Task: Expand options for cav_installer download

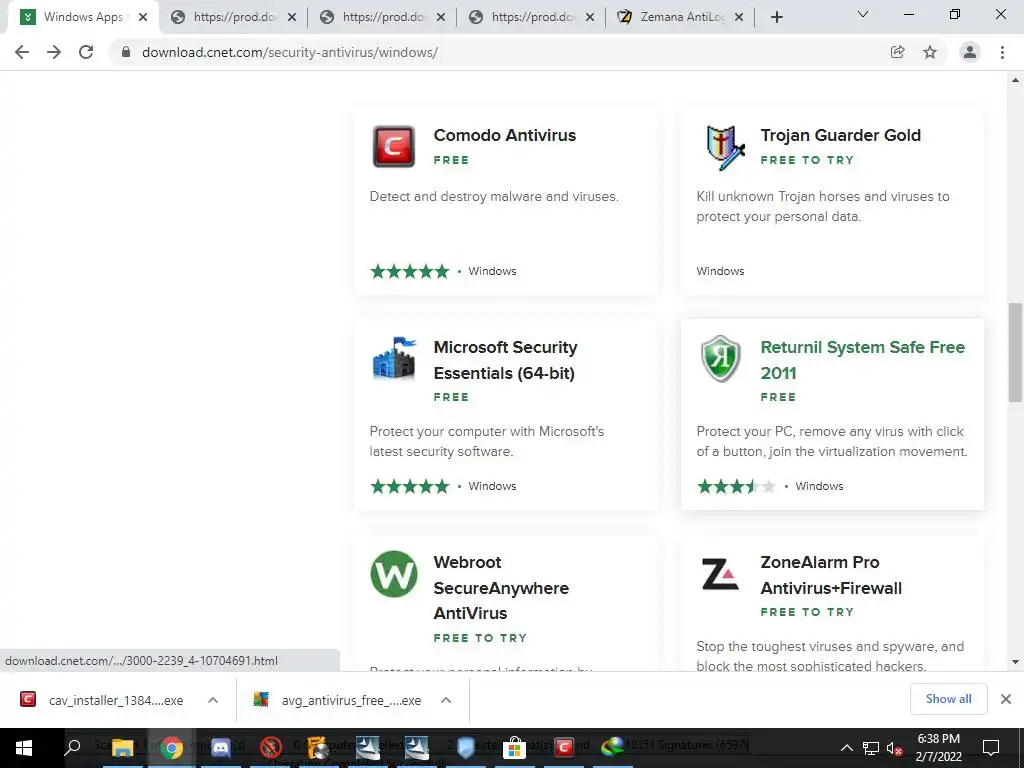Action: (213, 700)
